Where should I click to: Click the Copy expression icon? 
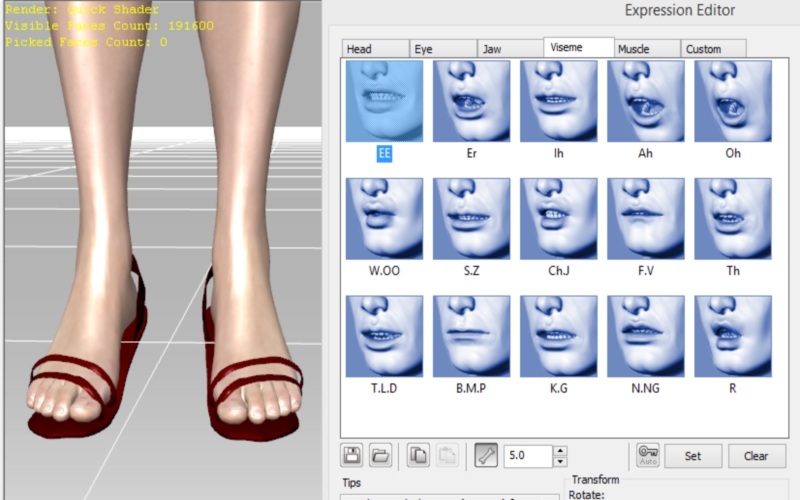(418, 457)
